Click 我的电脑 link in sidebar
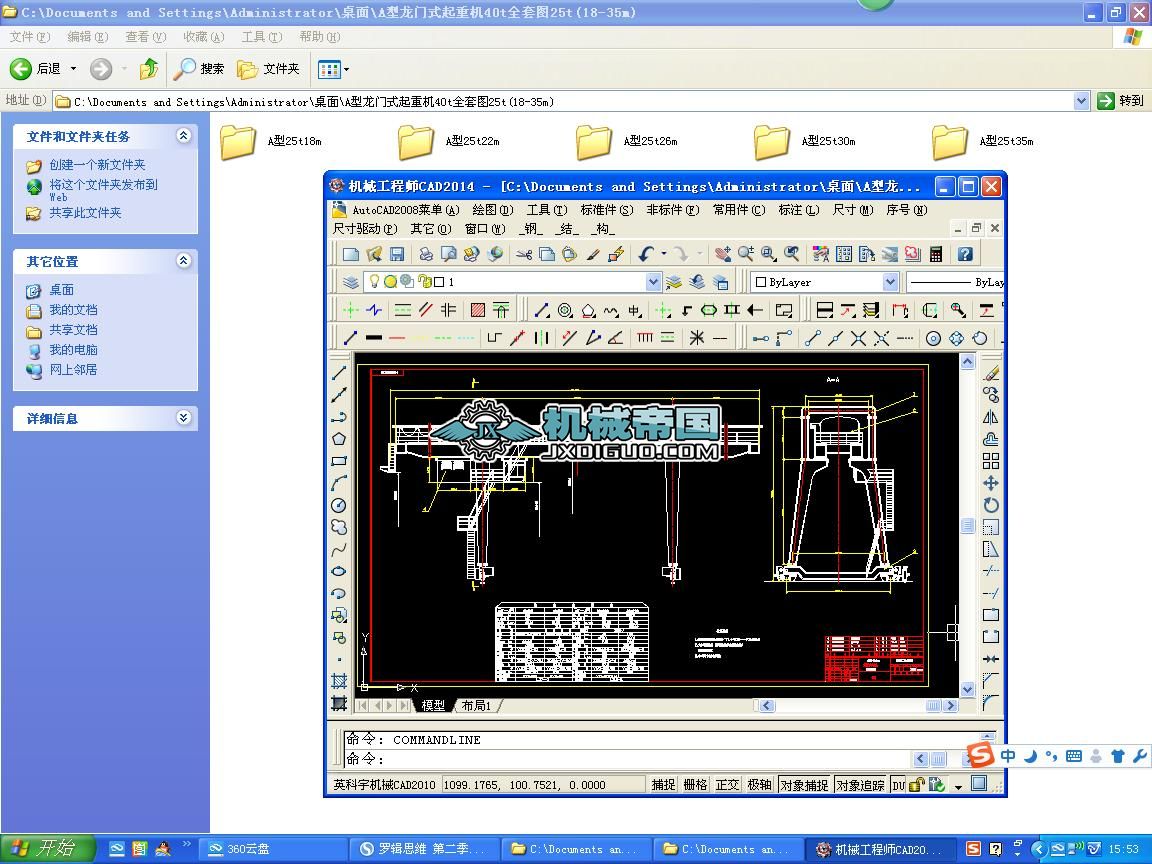1152x864 pixels. (73, 350)
